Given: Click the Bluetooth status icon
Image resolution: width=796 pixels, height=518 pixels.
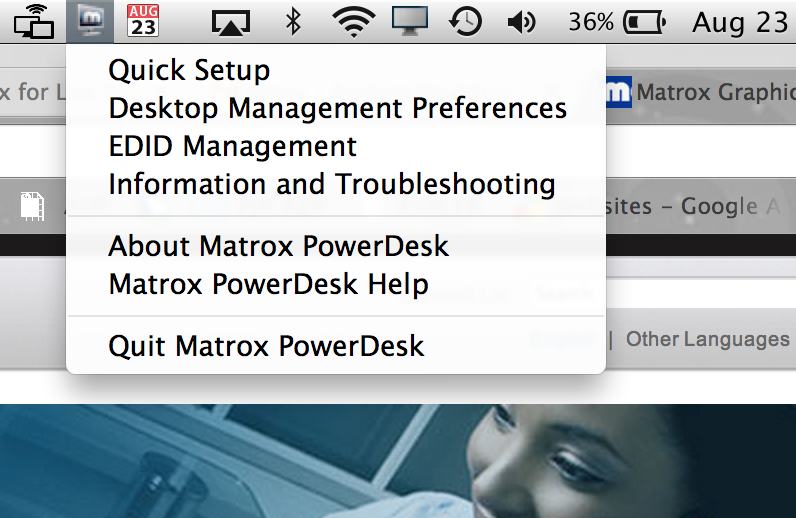Looking at the screenshot, I should coord(293,21).
